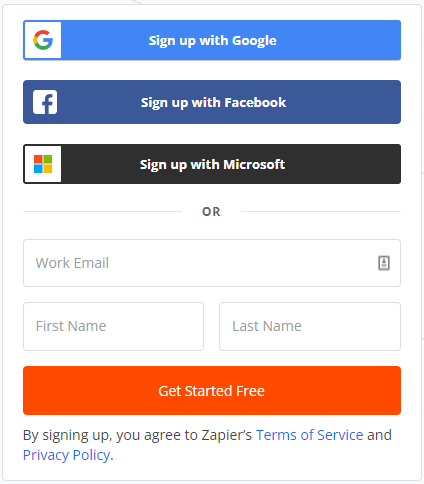Click the yellow square in Microsoft logo
424x484 pixels.
(x=48, y=169)
